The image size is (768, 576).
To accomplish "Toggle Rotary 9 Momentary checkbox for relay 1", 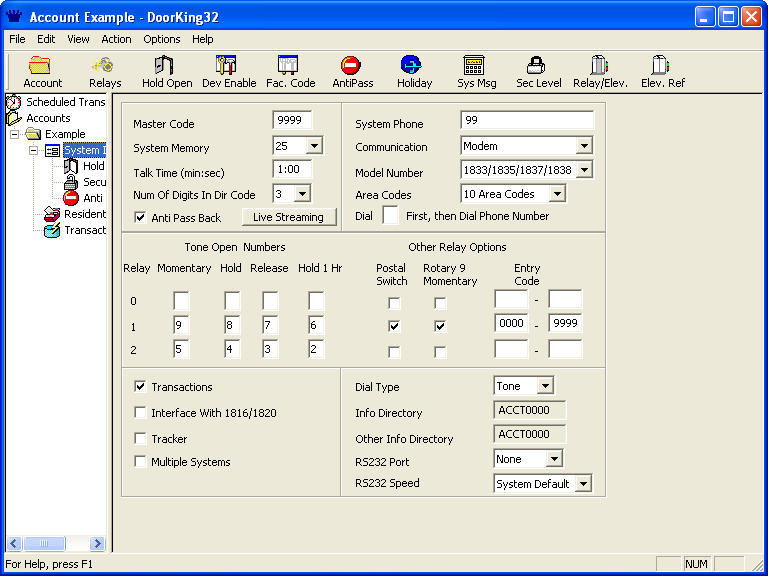I will pos(440,326).
